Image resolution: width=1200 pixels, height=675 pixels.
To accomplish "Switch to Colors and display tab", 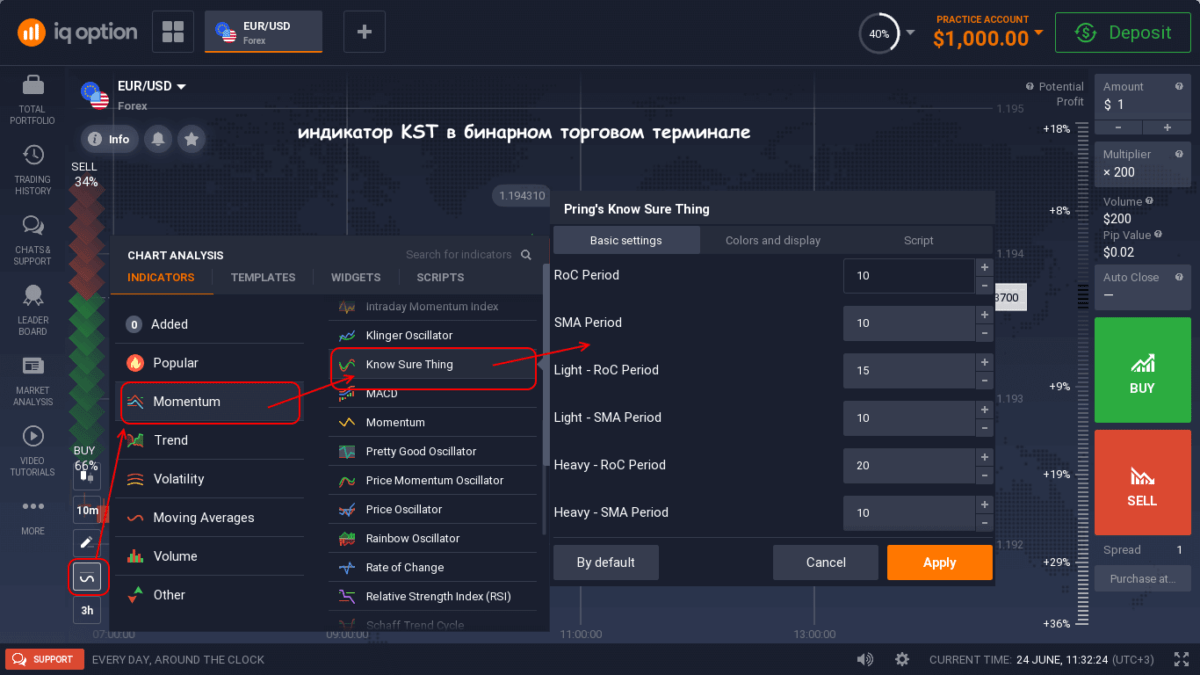I will coord(772,240).
